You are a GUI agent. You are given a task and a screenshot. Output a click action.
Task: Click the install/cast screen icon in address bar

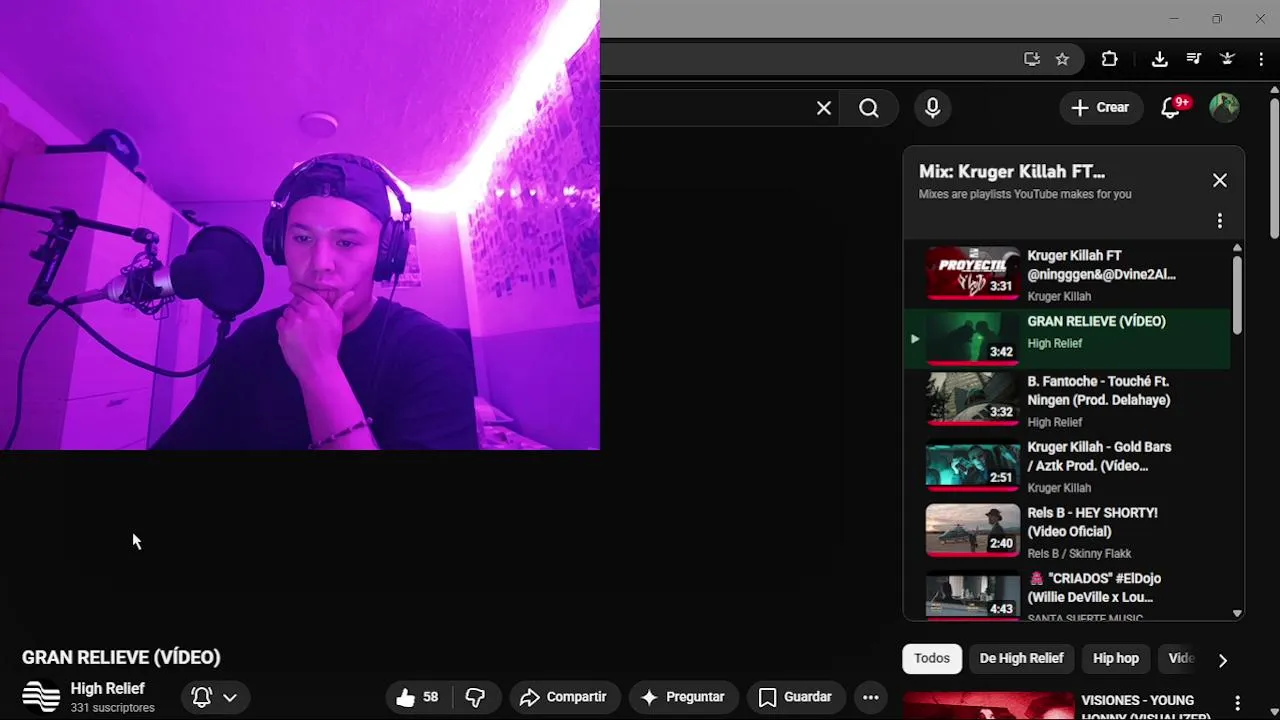pyautogui.click(x=1032, y=59)
